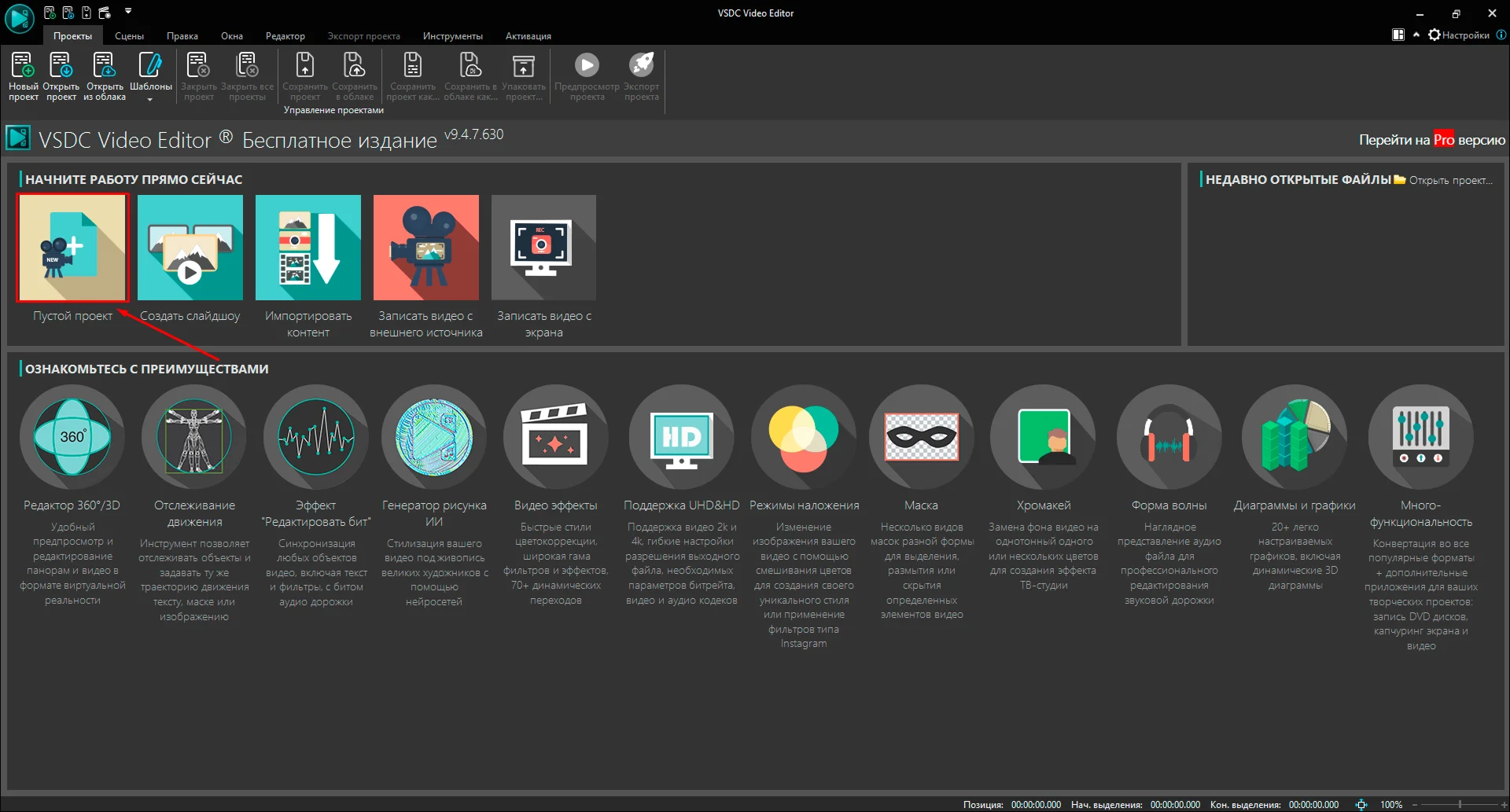Open the Окна tab
The height and width of the screenshot is (812, 1510).
pyautogui.click(x=232, y=36)
